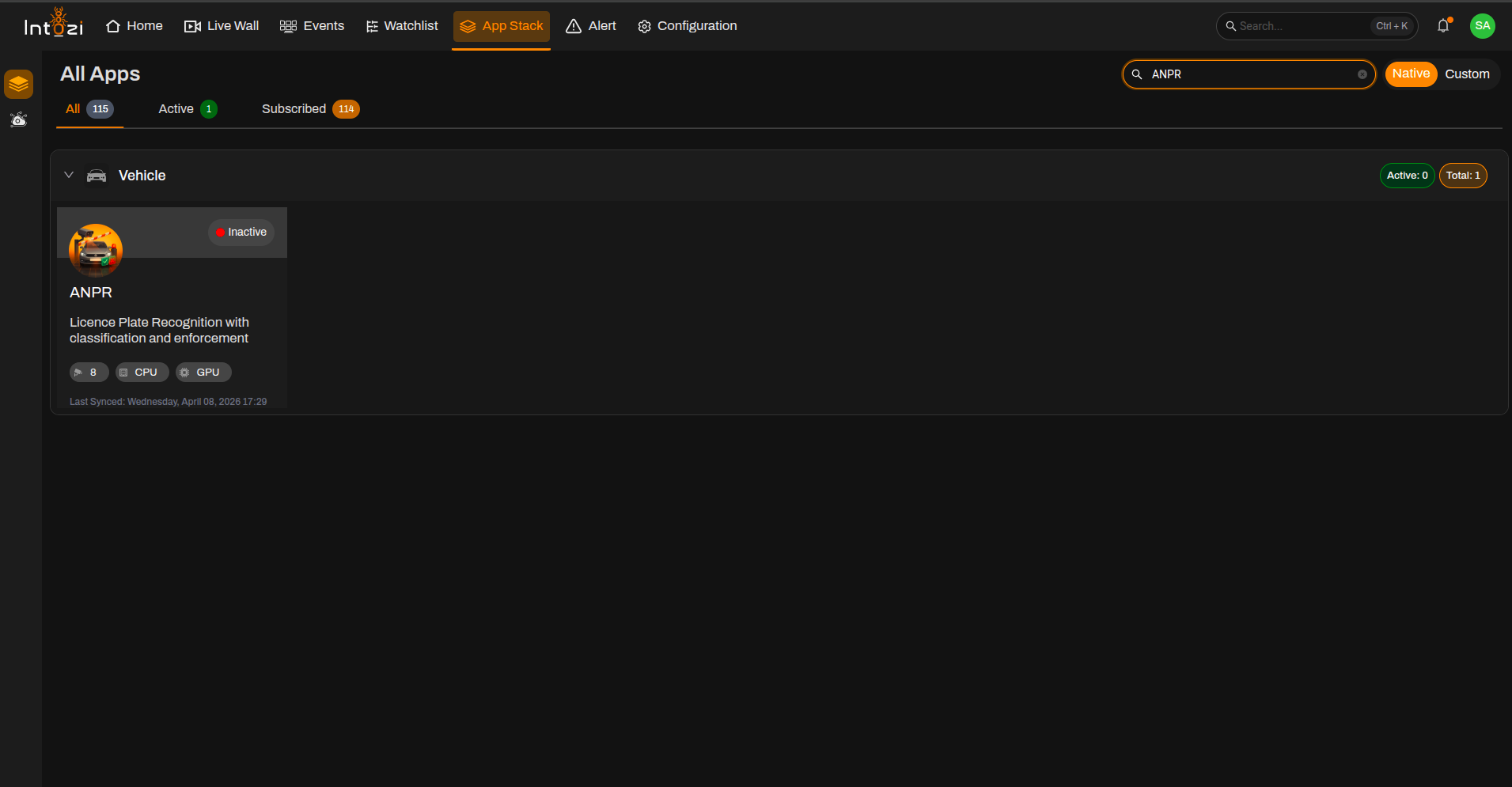Open the Configuration menu
The height and width of the screenshot is (787, 1512).
coord(688,26)
